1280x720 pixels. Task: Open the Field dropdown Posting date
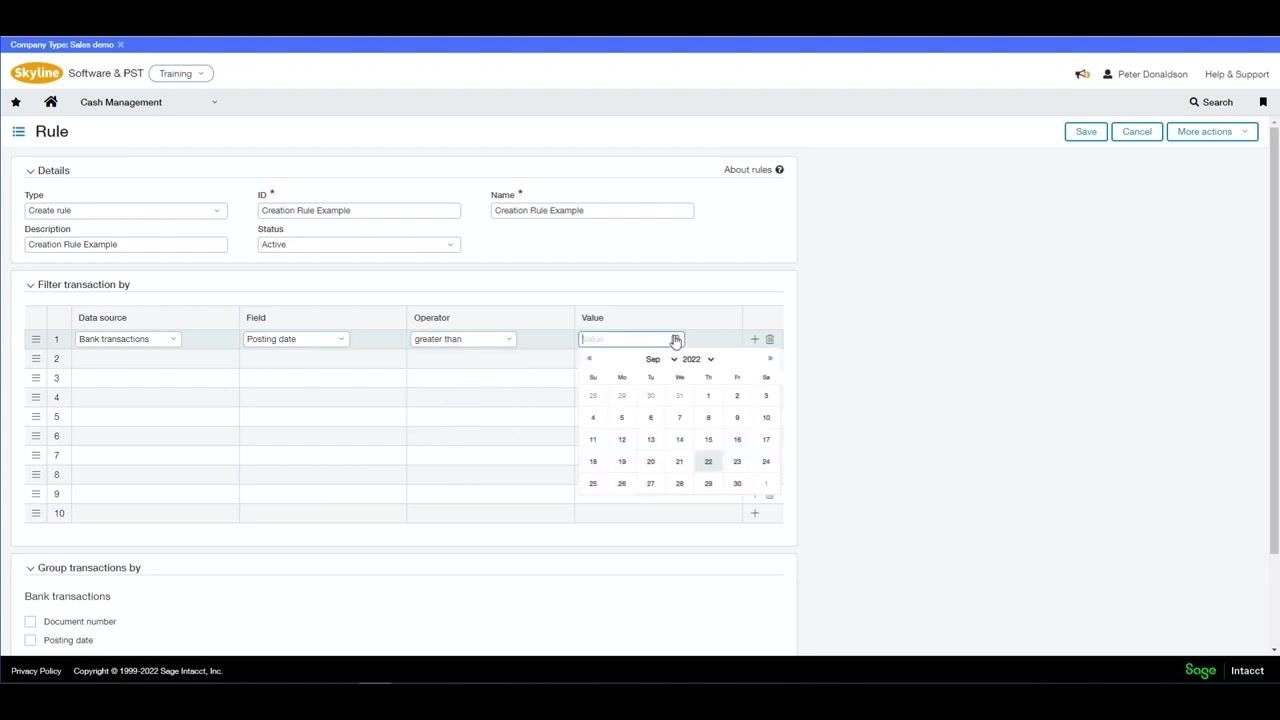tap(296, 339)
